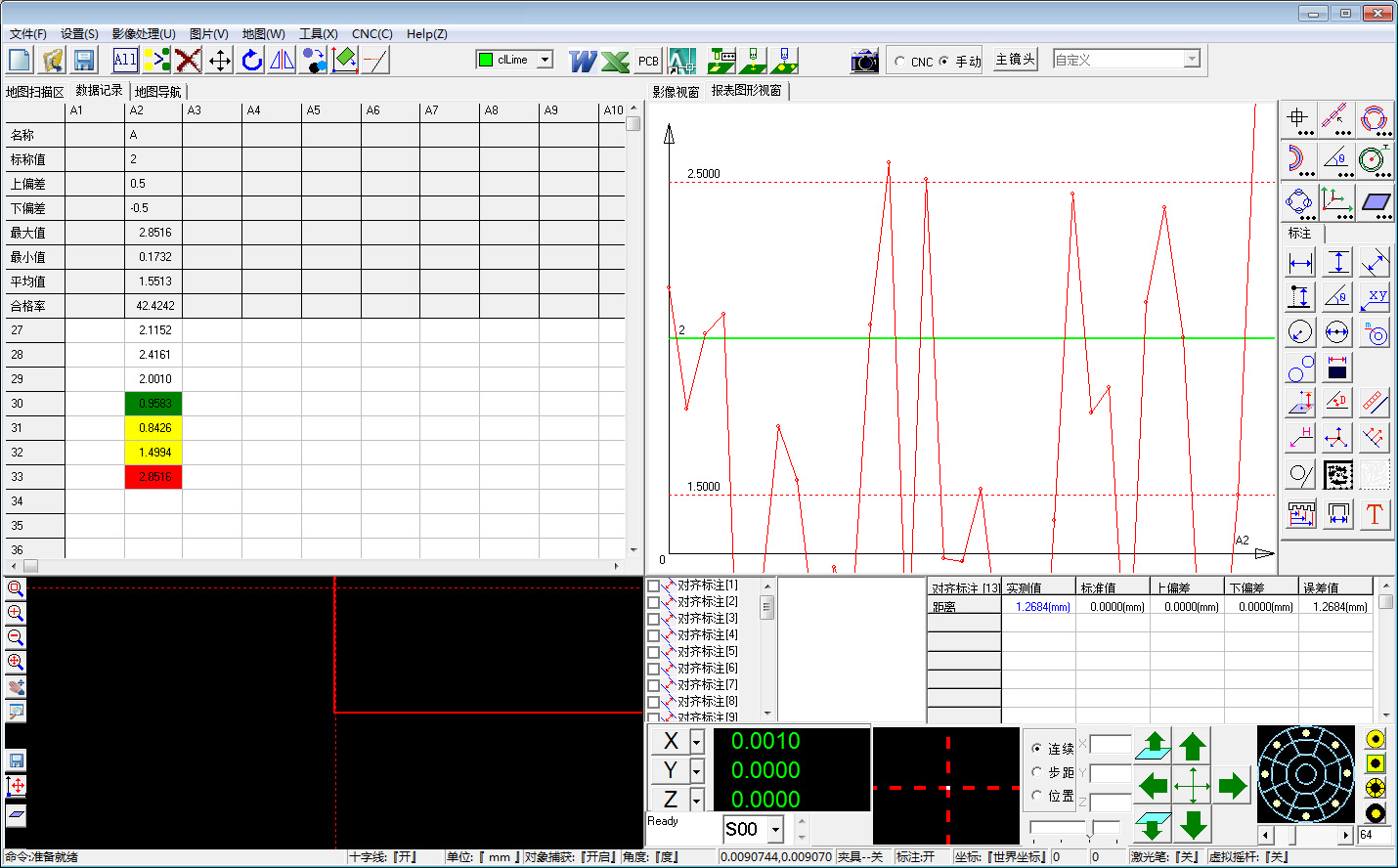Image resolution: width=1398 pixels, height=868 pixels.
Task: Switch to the 地图导航 tab
Action: (158, 92)
